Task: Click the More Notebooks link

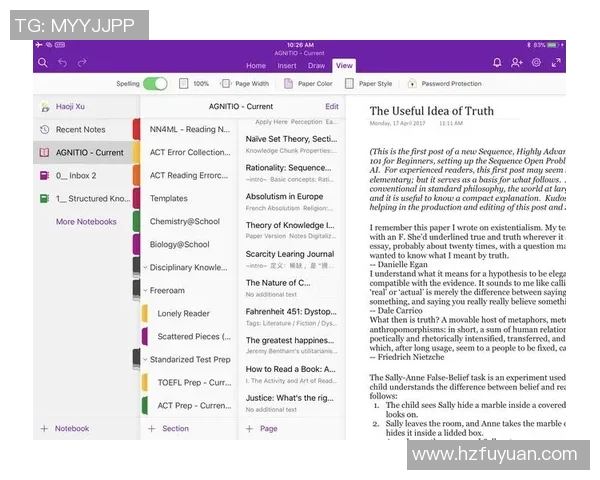Action: pyautogui.click(x=86, y=222)
